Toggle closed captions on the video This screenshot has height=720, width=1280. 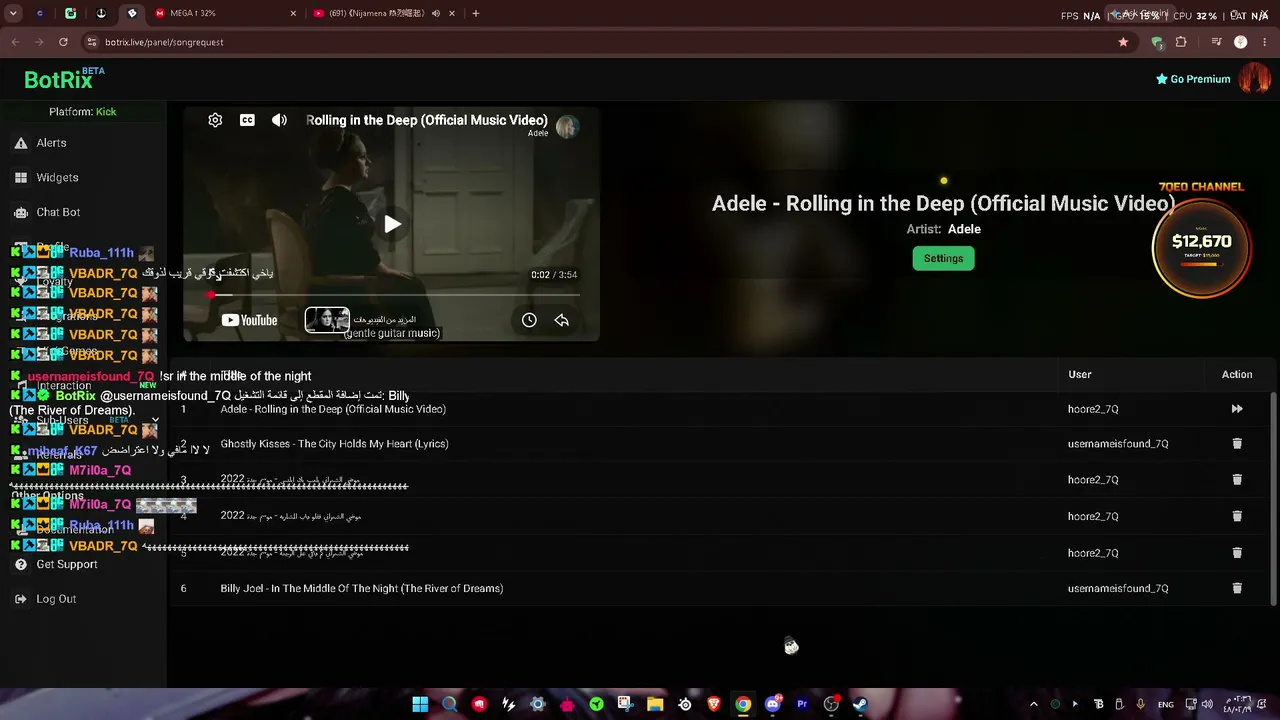point(247,120)
